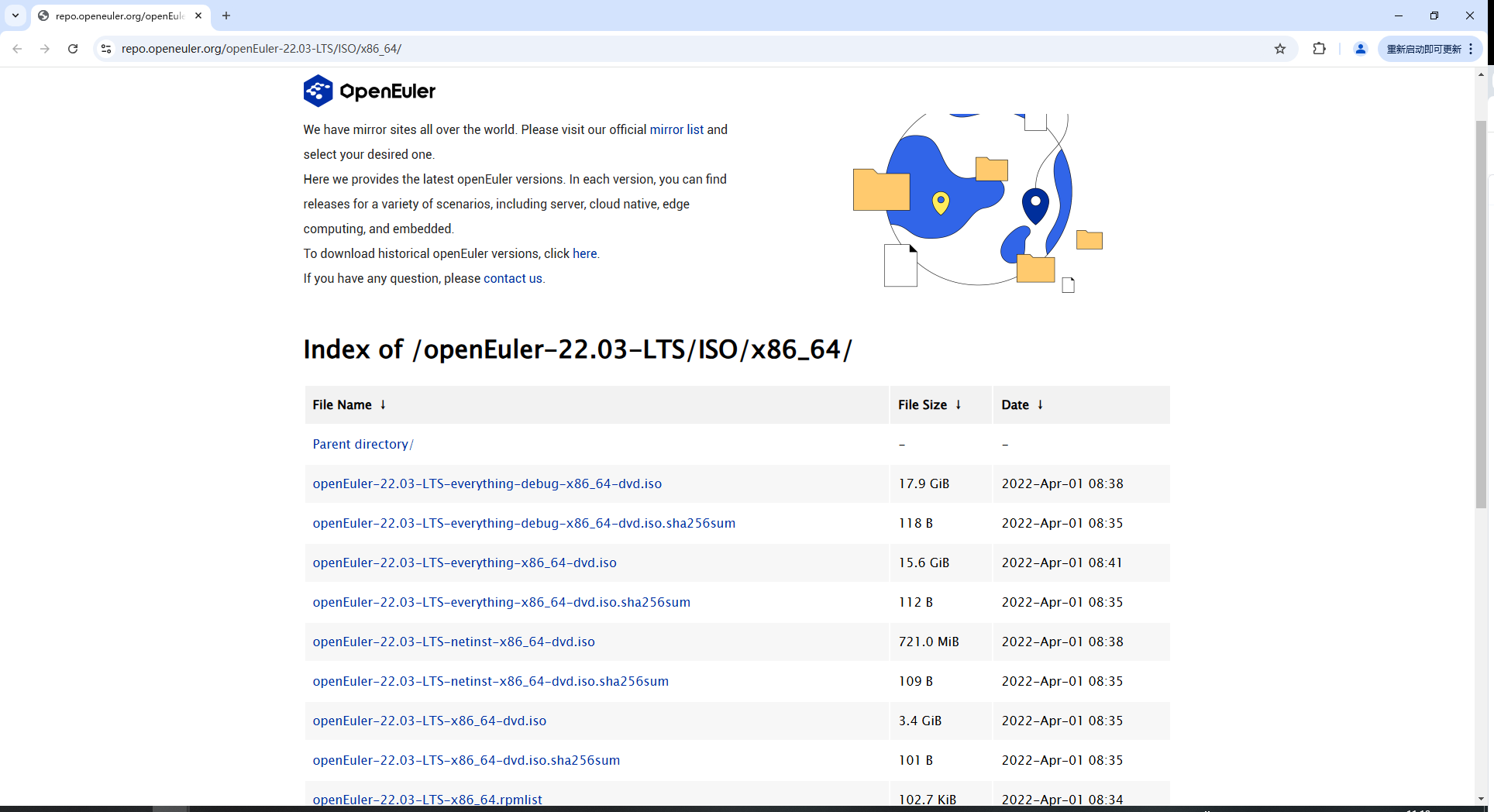Close the repo.openeuler.org tab

coord(198,15)
